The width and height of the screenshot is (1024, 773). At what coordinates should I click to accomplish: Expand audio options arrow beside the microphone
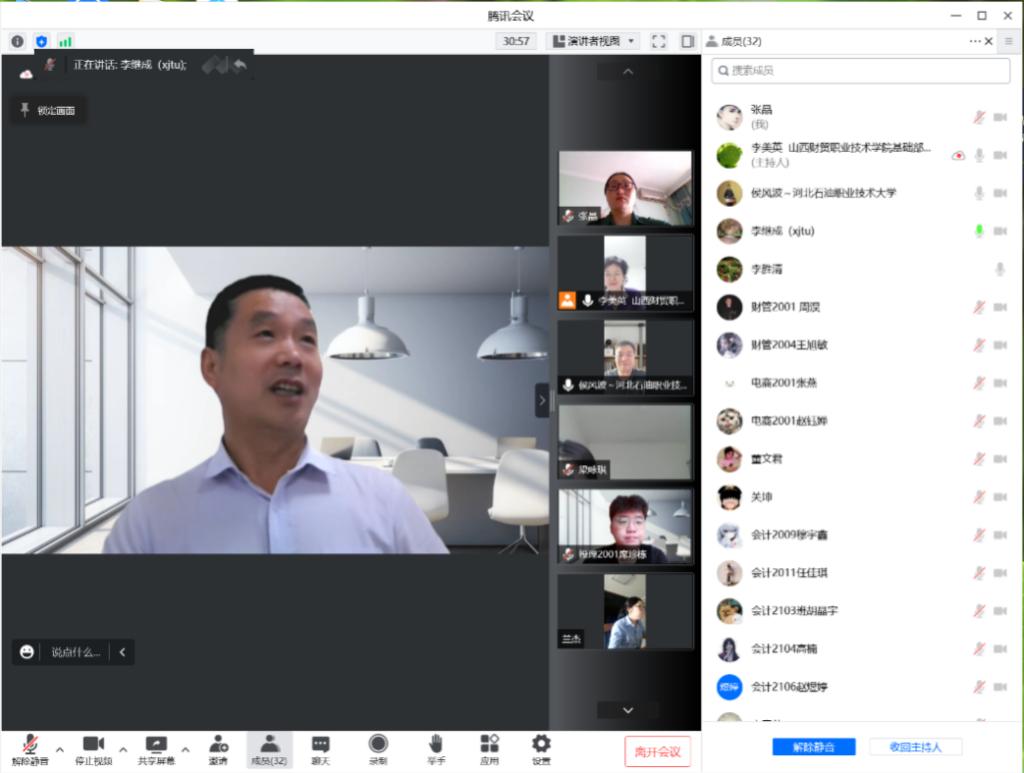tap(59, 749)
